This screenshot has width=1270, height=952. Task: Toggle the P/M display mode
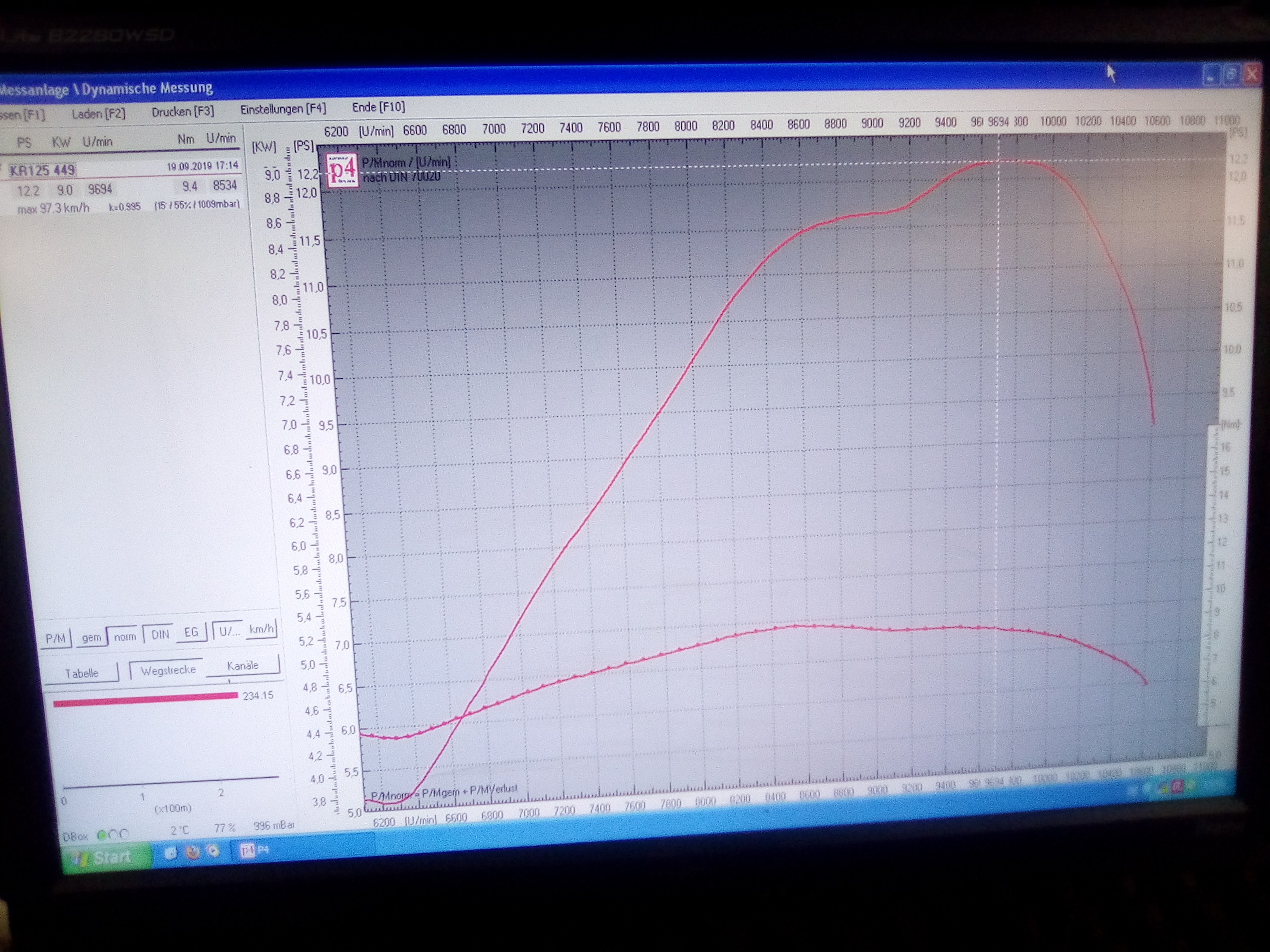56,638
